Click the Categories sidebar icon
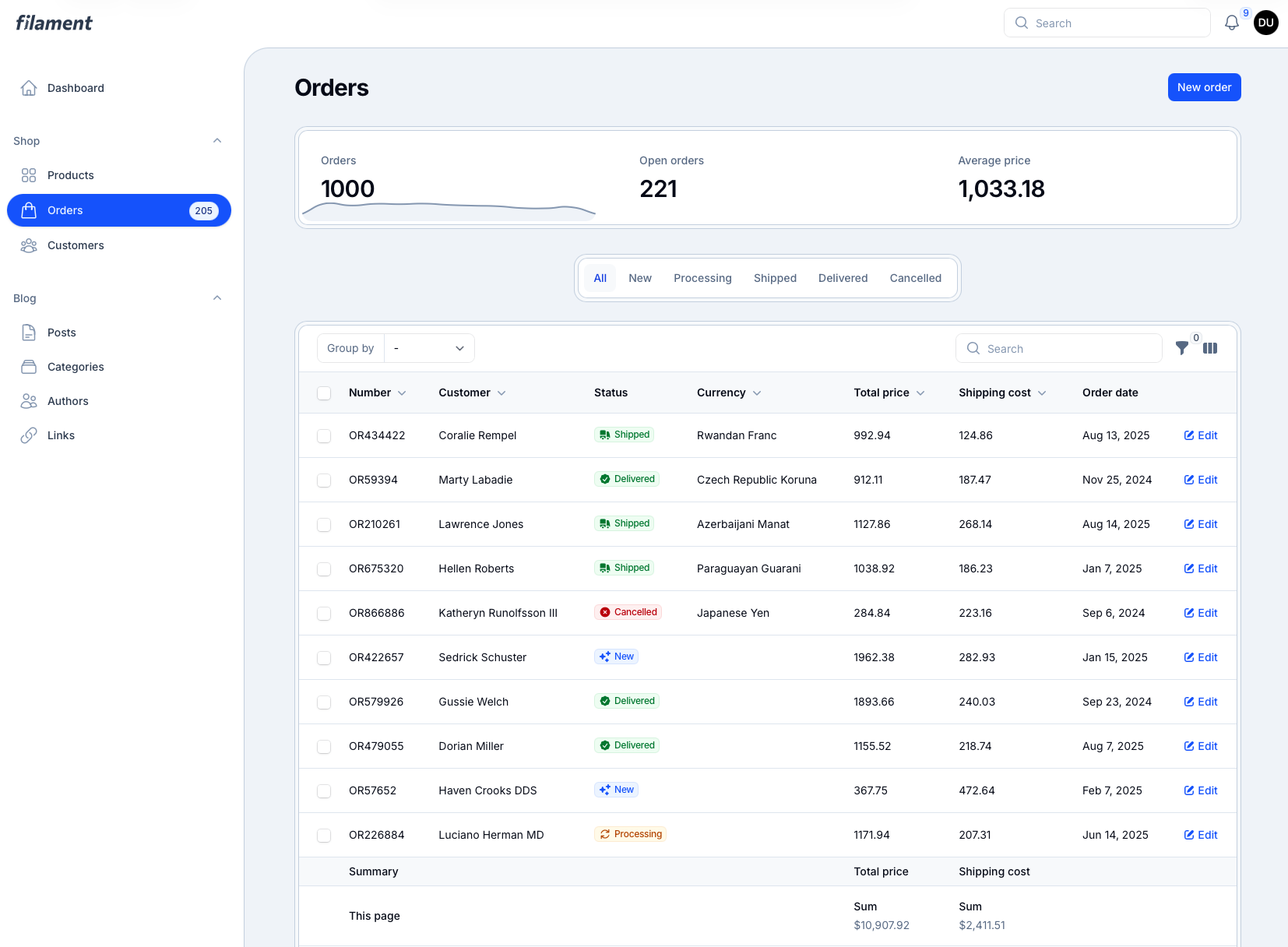Viewport: 1288px width, 947px height. 29,367
